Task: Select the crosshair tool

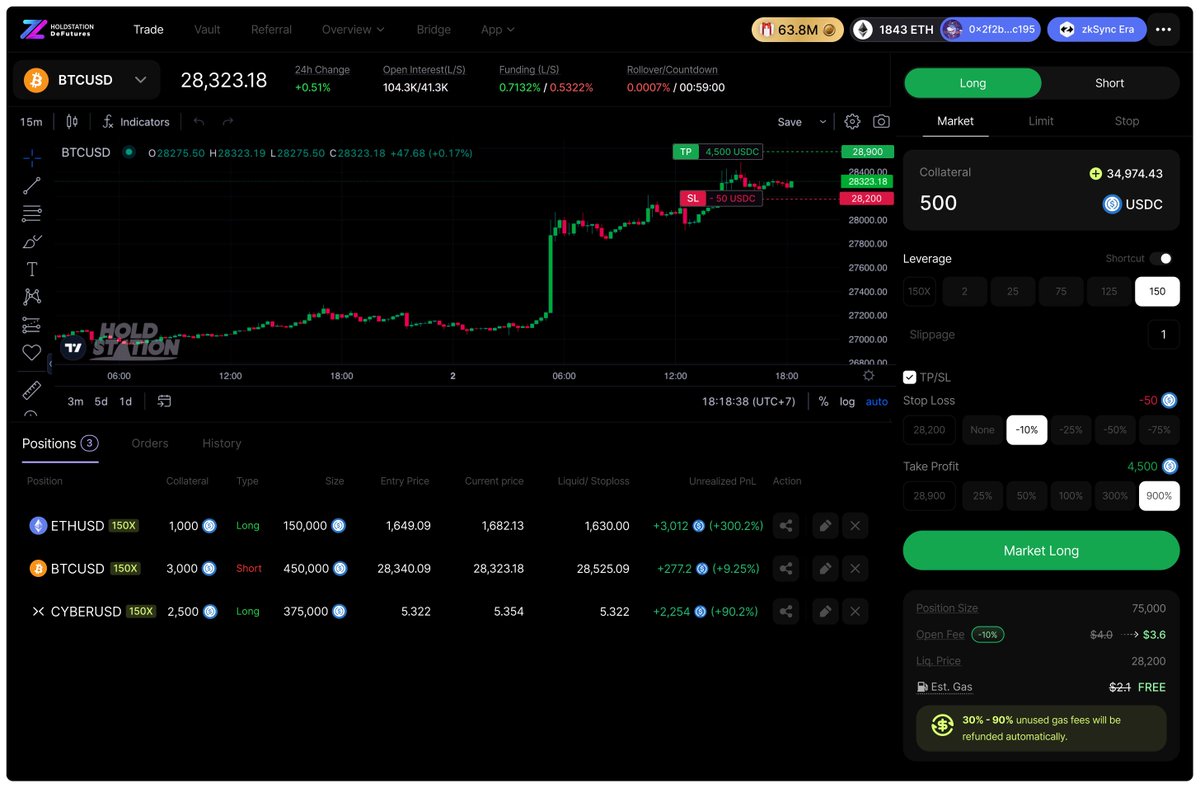Action: click(x=31, y=157)
